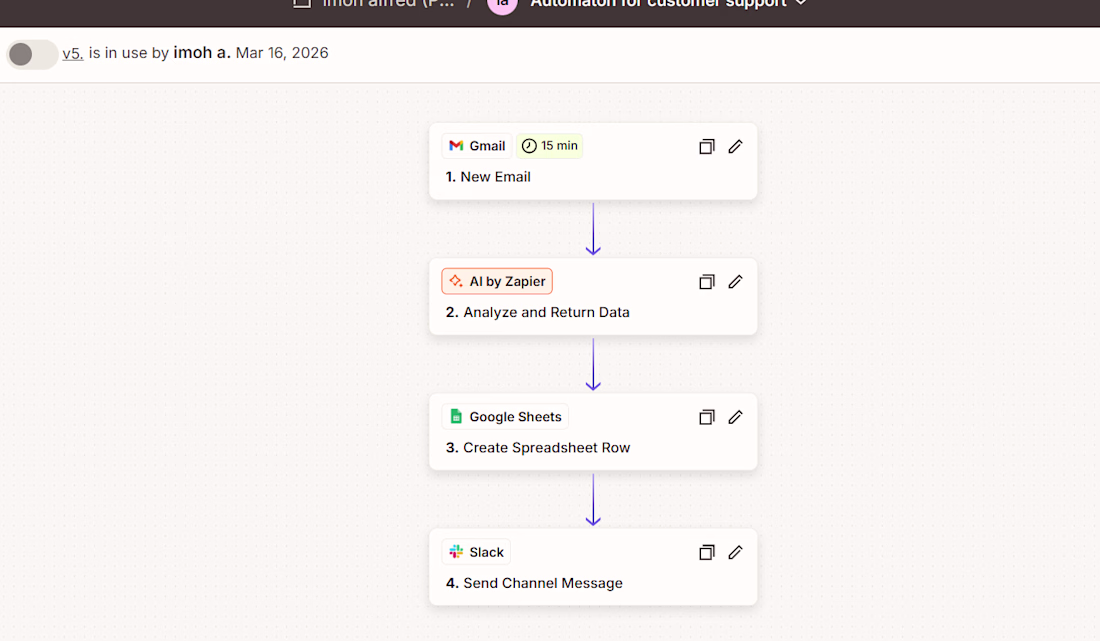Select the '3. Create Spreadsheet Row' step title

(538, 448)
